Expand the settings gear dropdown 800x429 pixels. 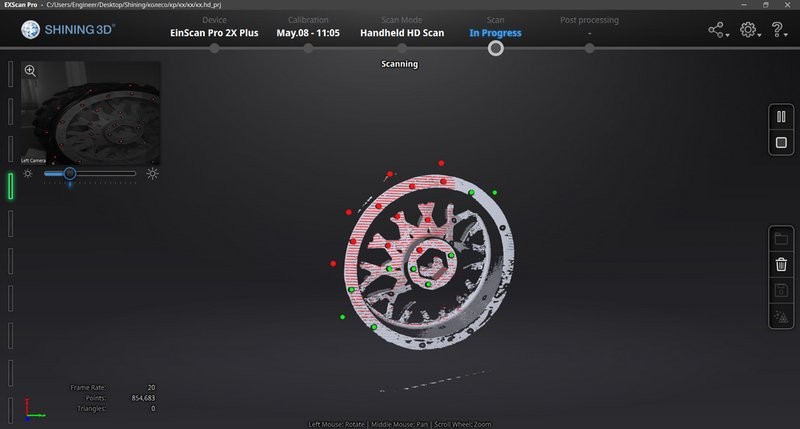749,30
